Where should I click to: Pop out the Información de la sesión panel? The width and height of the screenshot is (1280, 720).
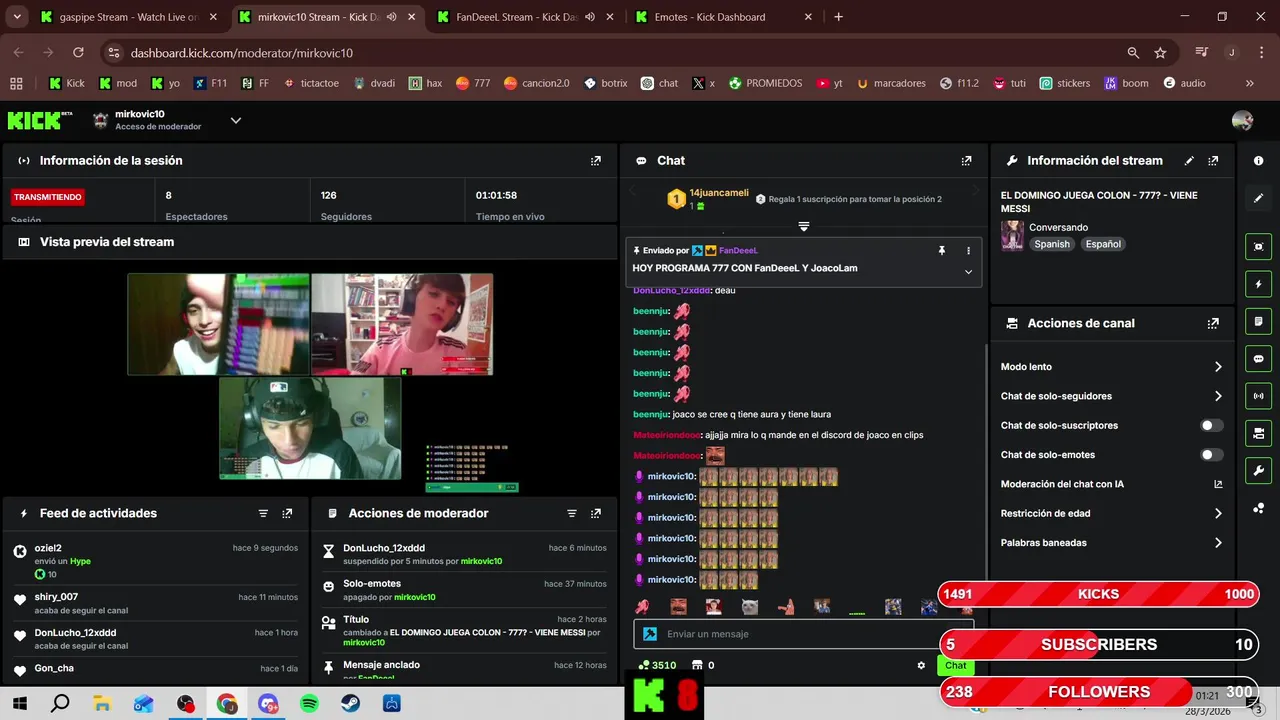(596, 161)
